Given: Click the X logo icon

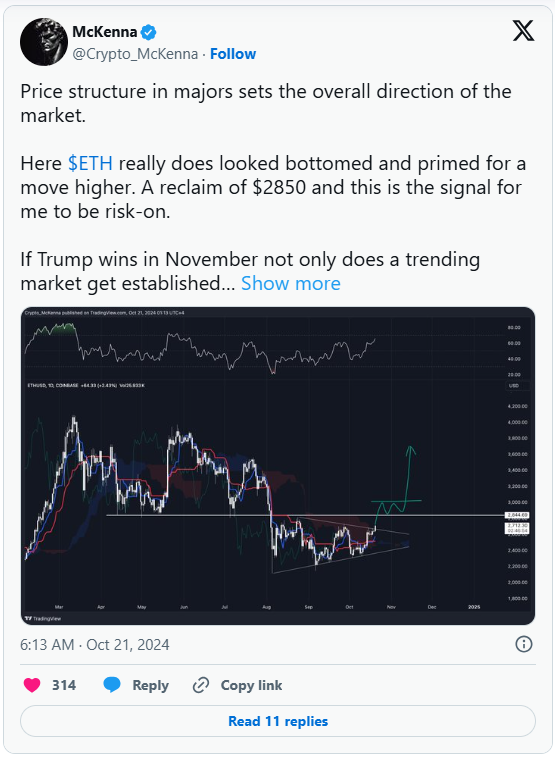Looking at the screenshot, I should [523, 30].
